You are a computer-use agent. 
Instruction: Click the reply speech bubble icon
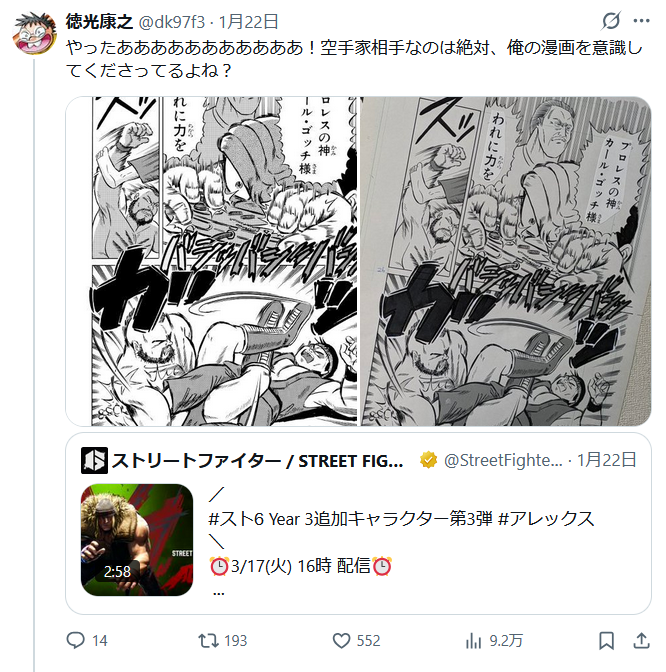click(76, 640)
